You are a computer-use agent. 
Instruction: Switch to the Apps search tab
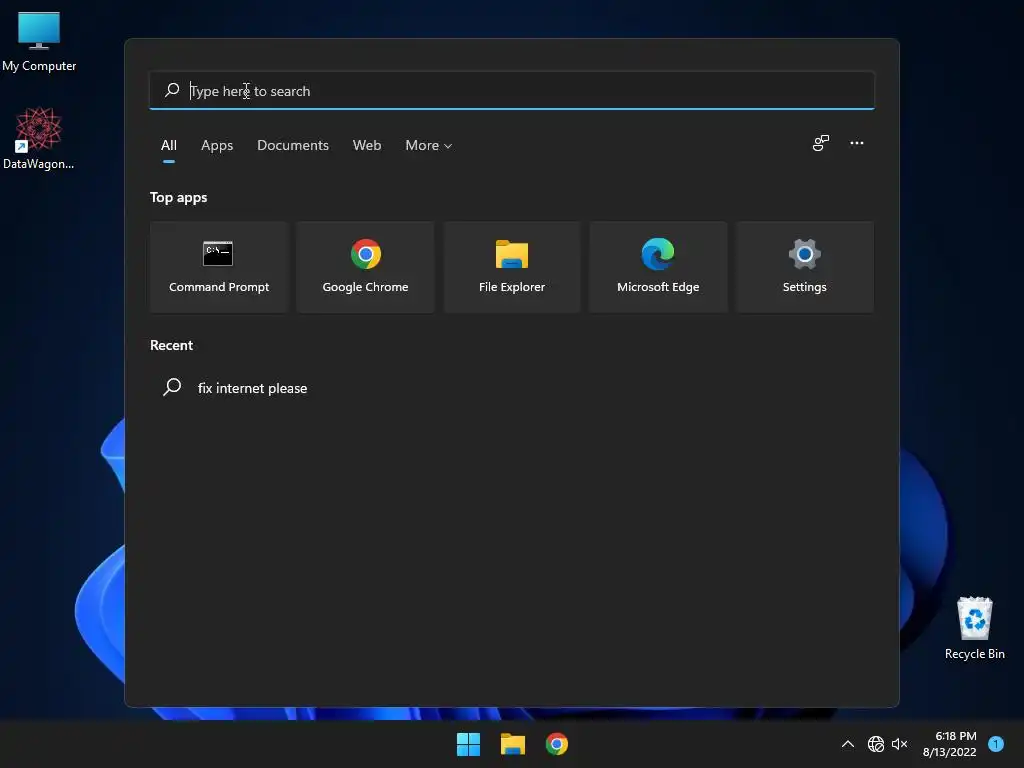(x=217, y=145)
